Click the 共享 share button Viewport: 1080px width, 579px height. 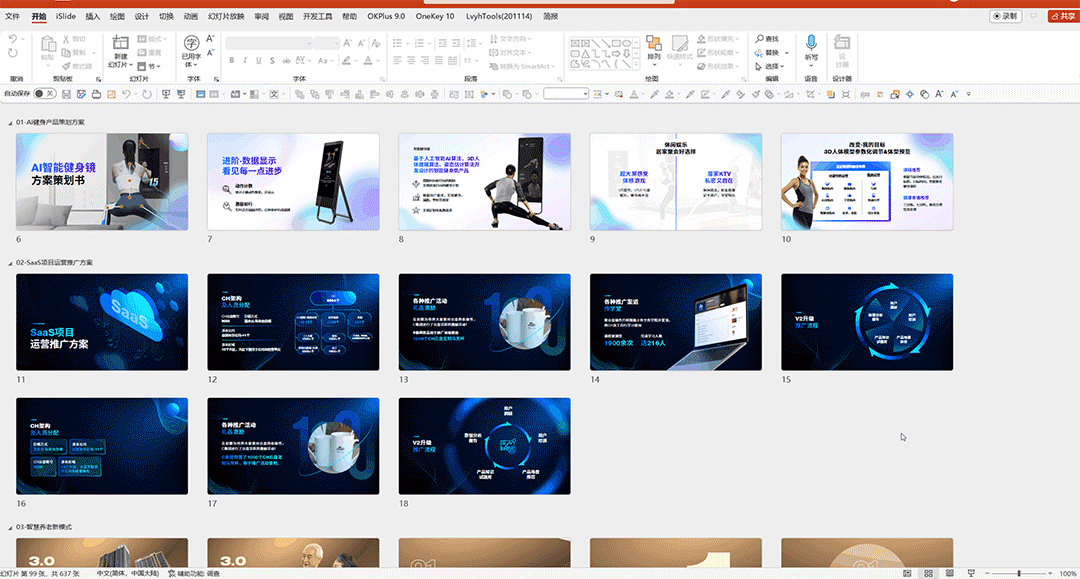[x=1063, y=16]
